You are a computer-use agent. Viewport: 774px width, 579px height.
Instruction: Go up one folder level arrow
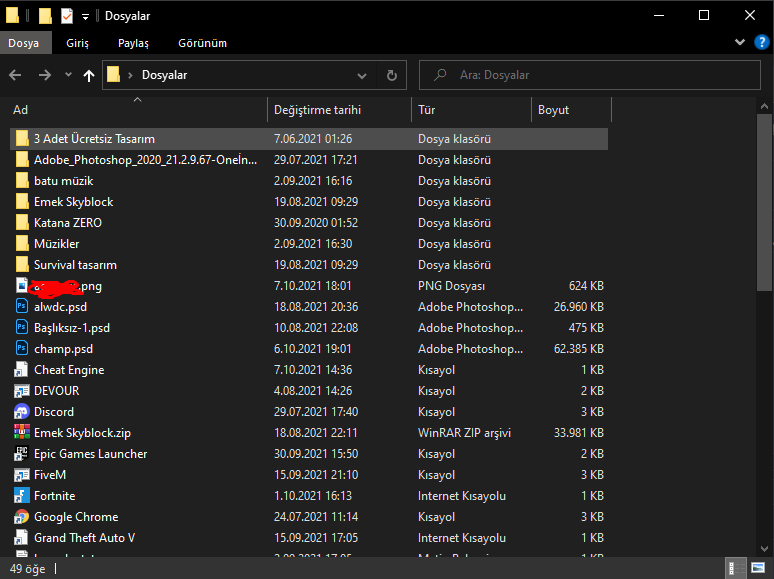pos(89,75)
